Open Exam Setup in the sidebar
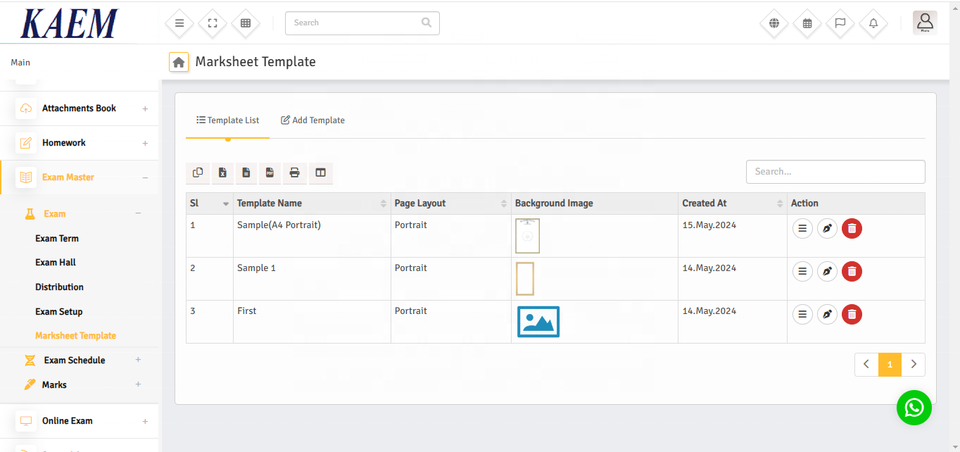The width and height of the screenshot is (960, 452). [x=59, y=312]
